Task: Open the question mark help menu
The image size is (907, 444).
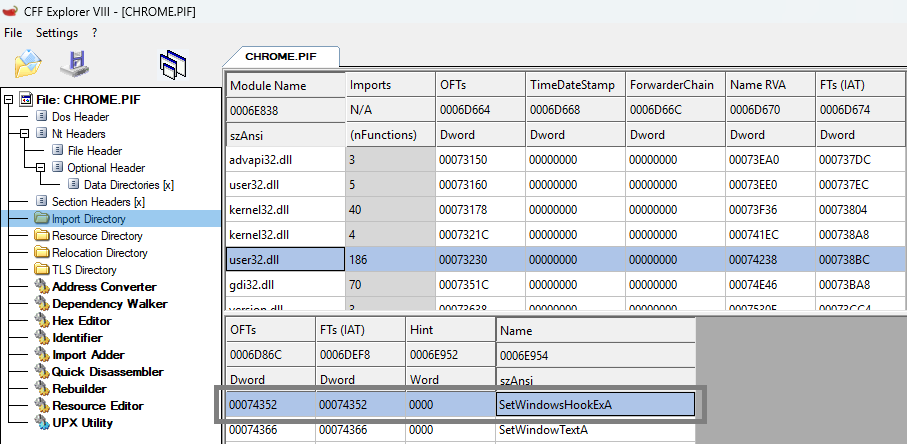Action: point(94,33)
